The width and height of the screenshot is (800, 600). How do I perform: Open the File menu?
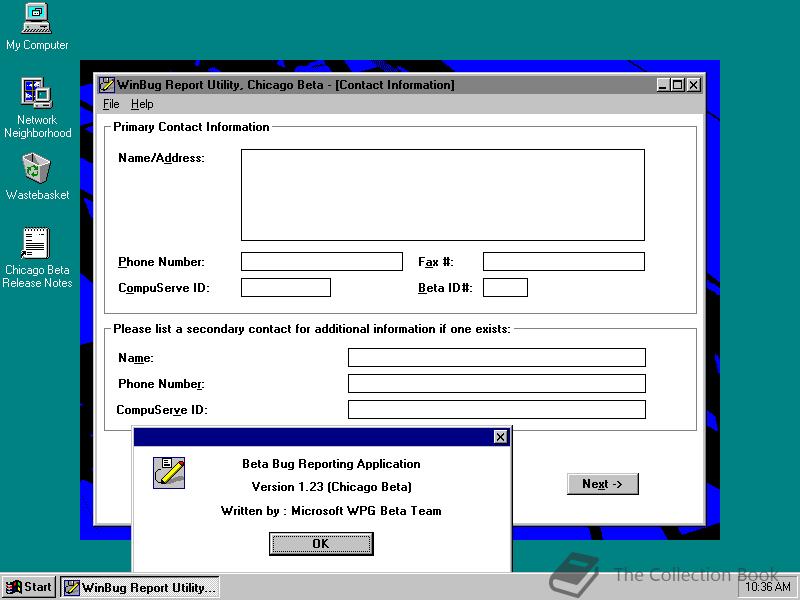coord(111,104)
